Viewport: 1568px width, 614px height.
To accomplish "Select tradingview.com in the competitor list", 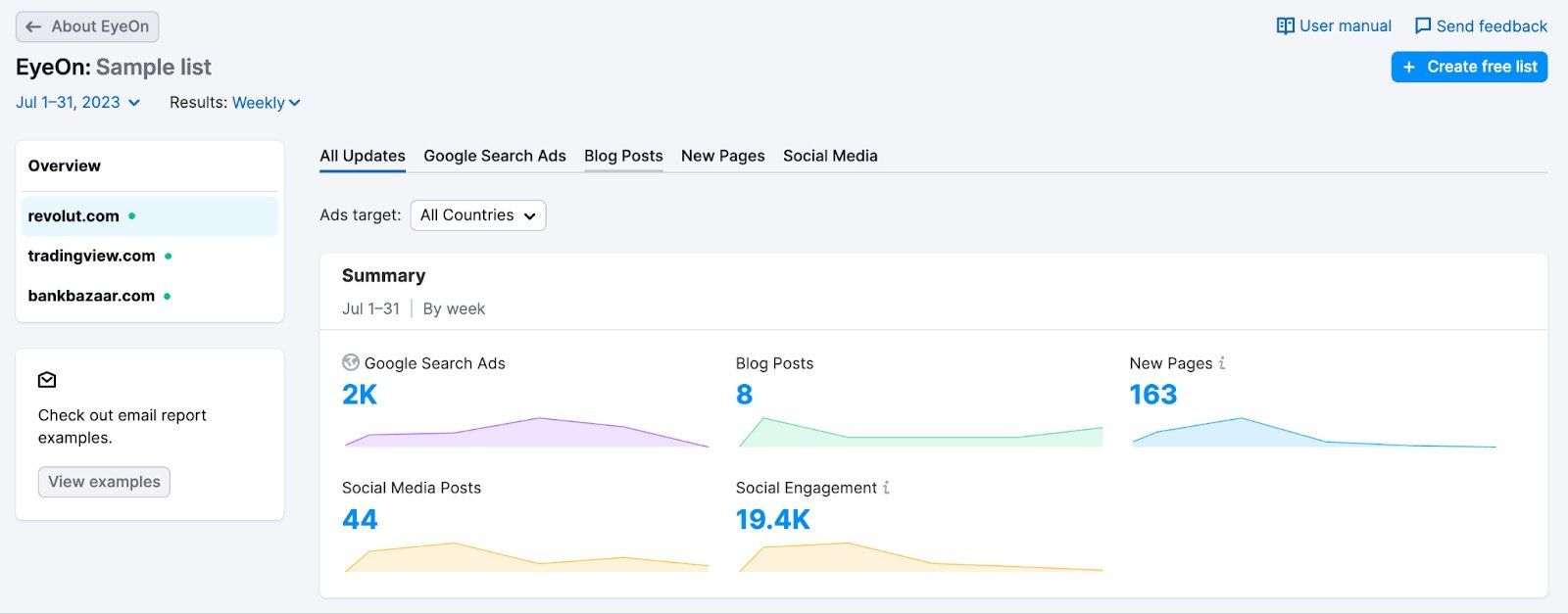I will [x=91, y=256].
